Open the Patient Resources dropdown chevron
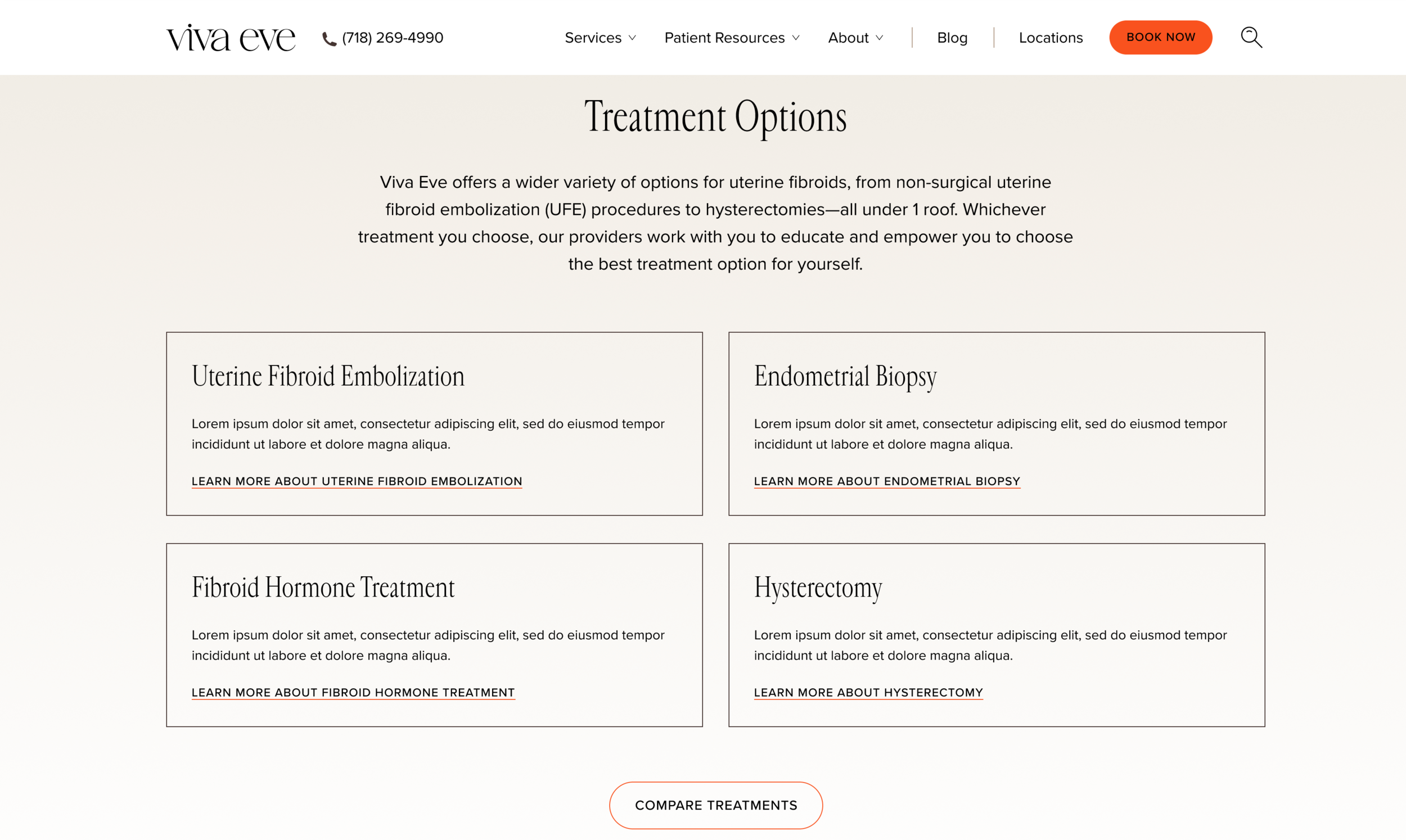The height and width of the screenshot is (840, 1406). (x=796, y=38)
